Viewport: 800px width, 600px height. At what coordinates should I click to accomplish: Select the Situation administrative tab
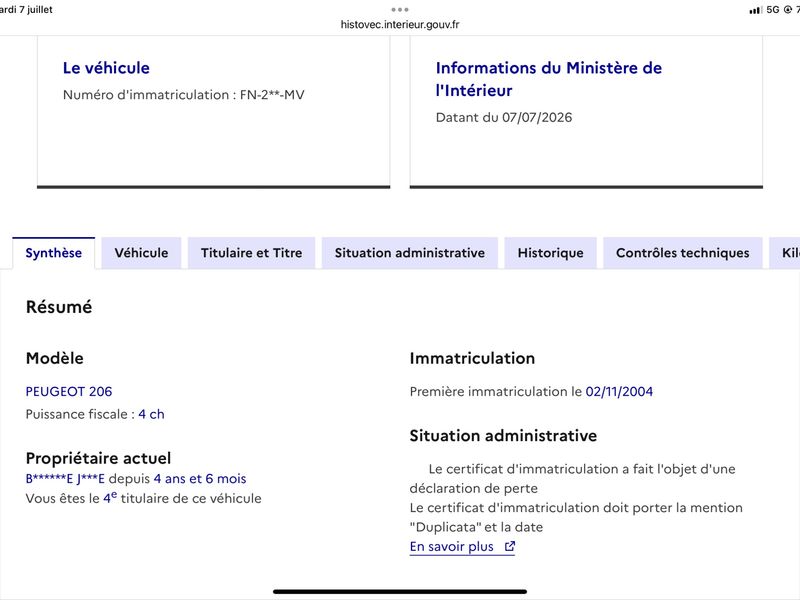(x=410, y=253)
